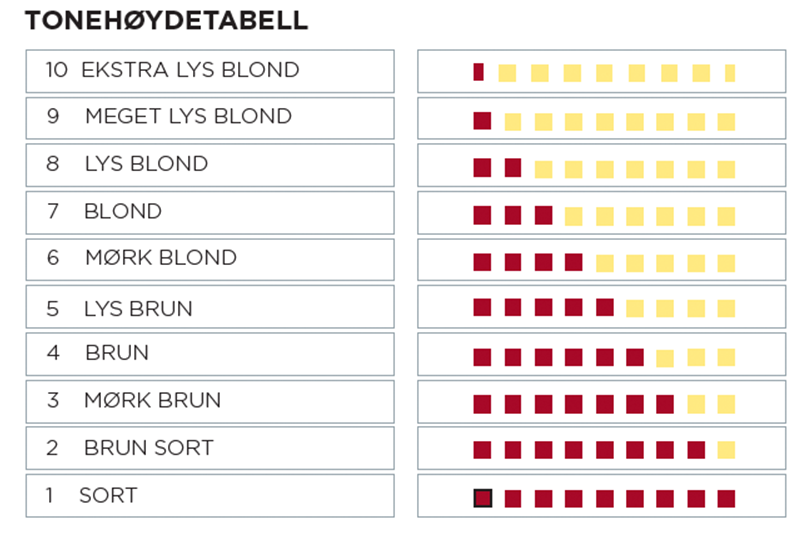Click the narrow red swatch in EKSTRA LYS BLOND row
The image size is (800, 533).
tap(479, 72)
